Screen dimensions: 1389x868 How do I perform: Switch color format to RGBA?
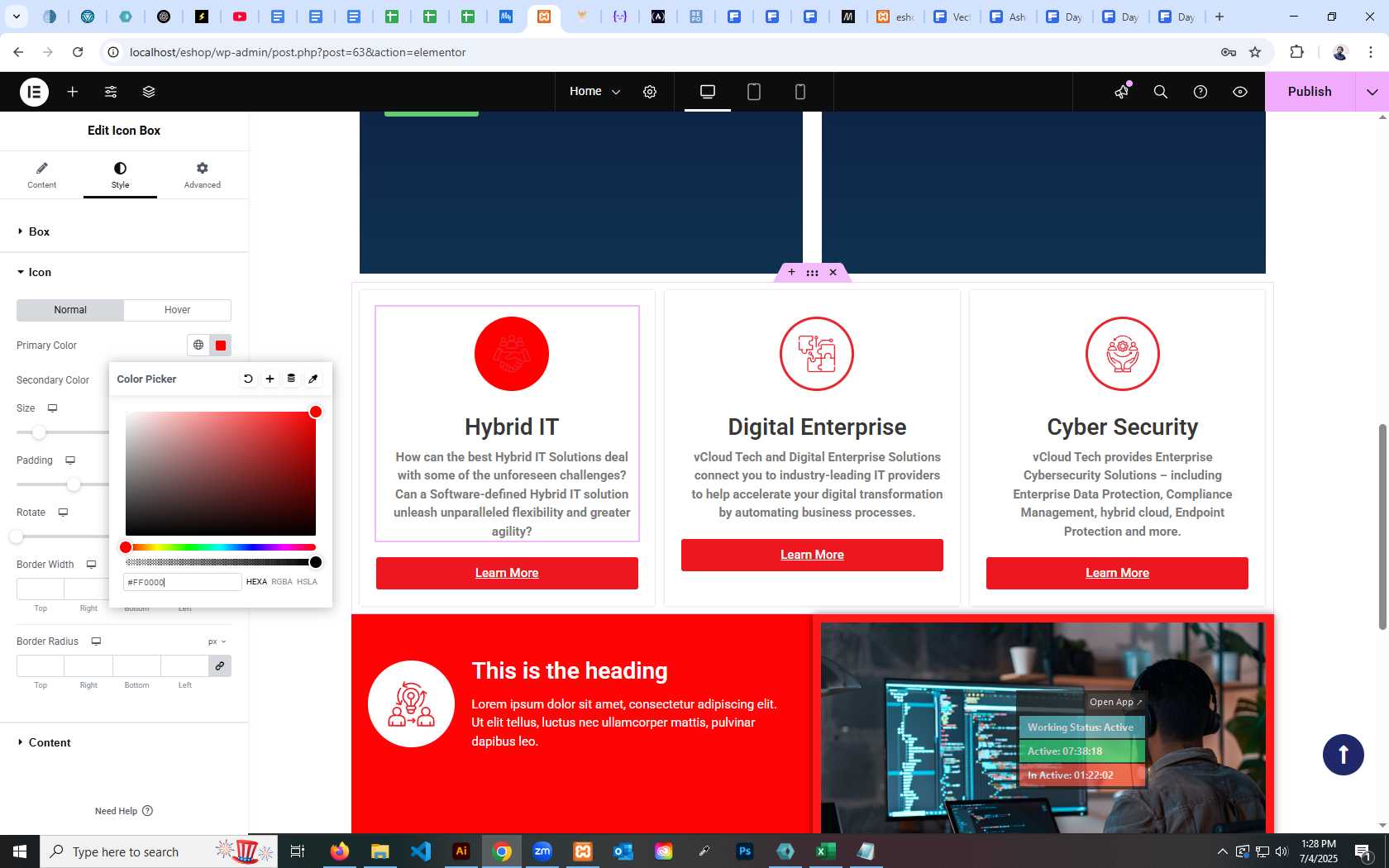(282, 582)
